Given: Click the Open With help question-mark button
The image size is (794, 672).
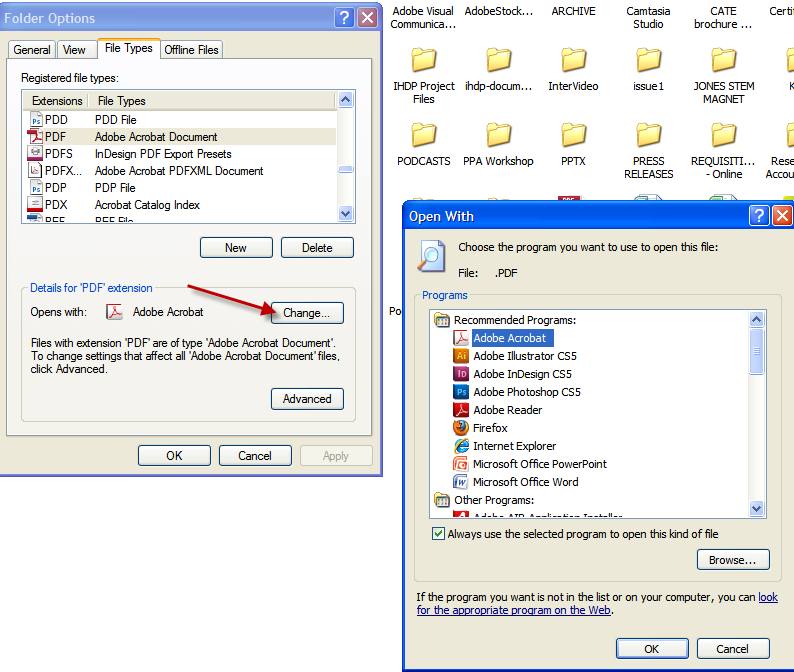Looking at the screenshot, I should tap(759, 216).
